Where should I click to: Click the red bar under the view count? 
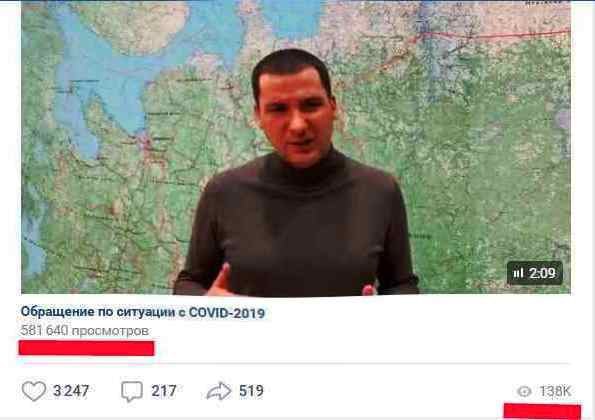tap(86, 348)
